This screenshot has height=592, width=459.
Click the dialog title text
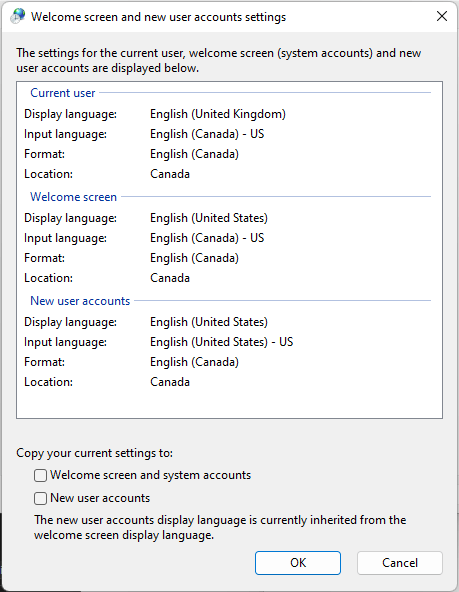click(x=159, y=17)
